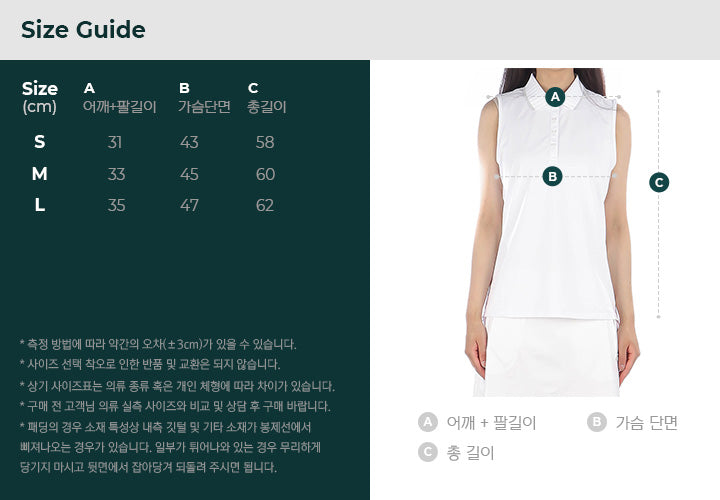Image resolution: width=720 pixels, height=500 pixels.
Task: Click the B marker on the chest
Action: 552,176
